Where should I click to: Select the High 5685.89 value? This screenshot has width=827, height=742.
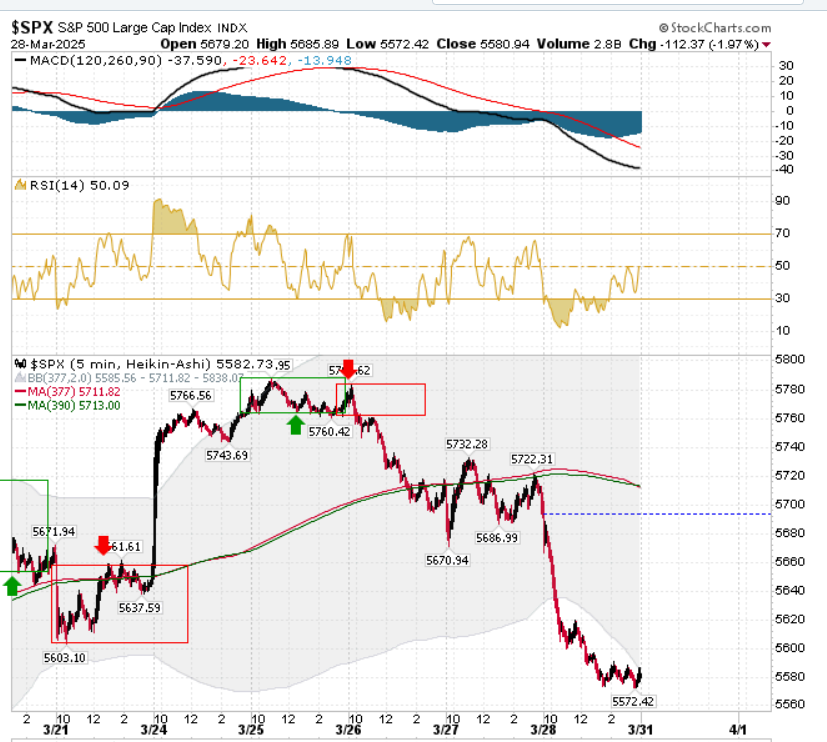click(x=297, y=44)
